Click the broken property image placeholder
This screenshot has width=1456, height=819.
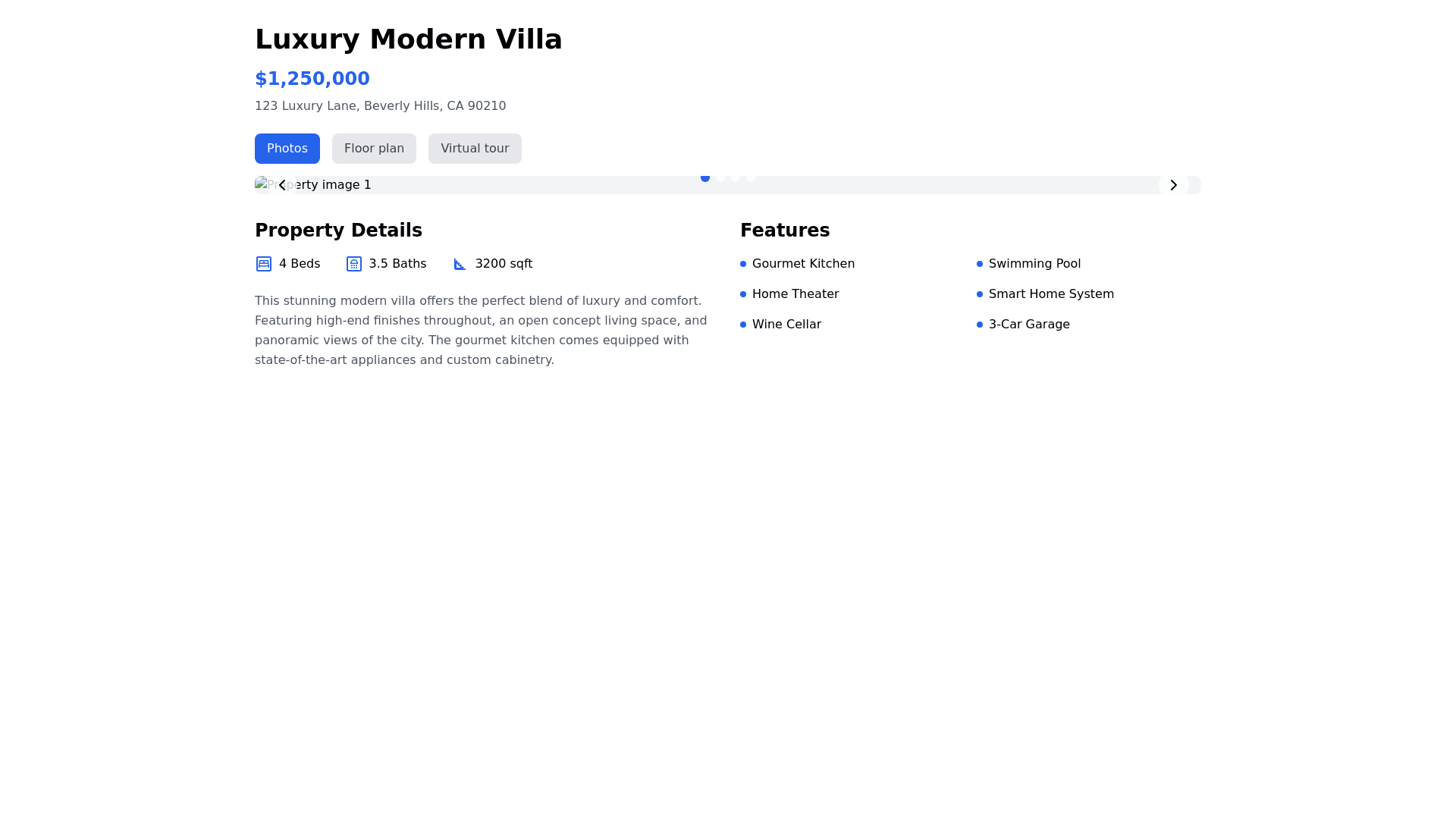[334, 185]
